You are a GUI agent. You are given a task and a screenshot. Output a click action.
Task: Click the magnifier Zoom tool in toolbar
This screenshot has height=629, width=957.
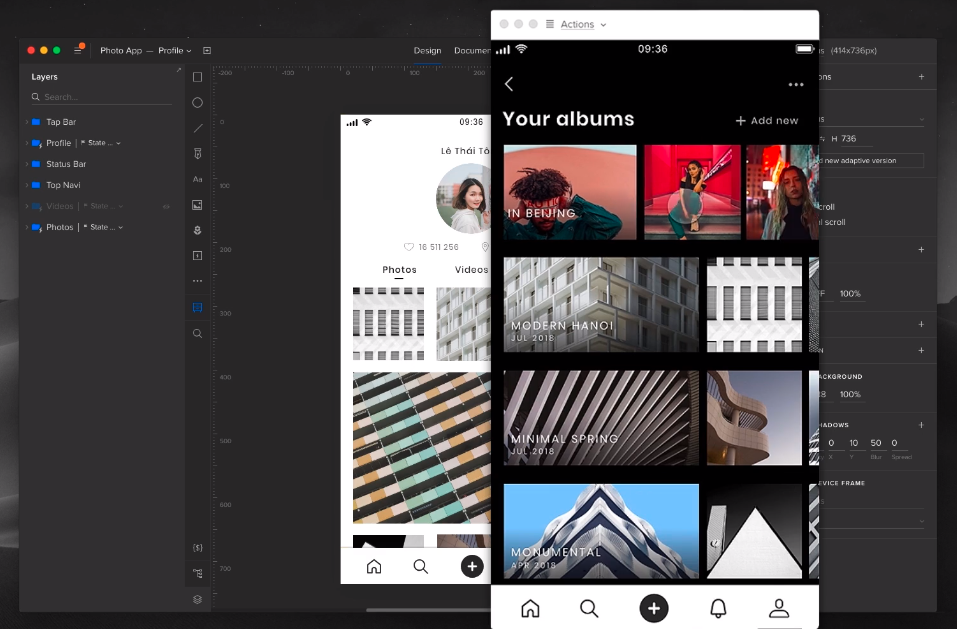coord(197,334)
